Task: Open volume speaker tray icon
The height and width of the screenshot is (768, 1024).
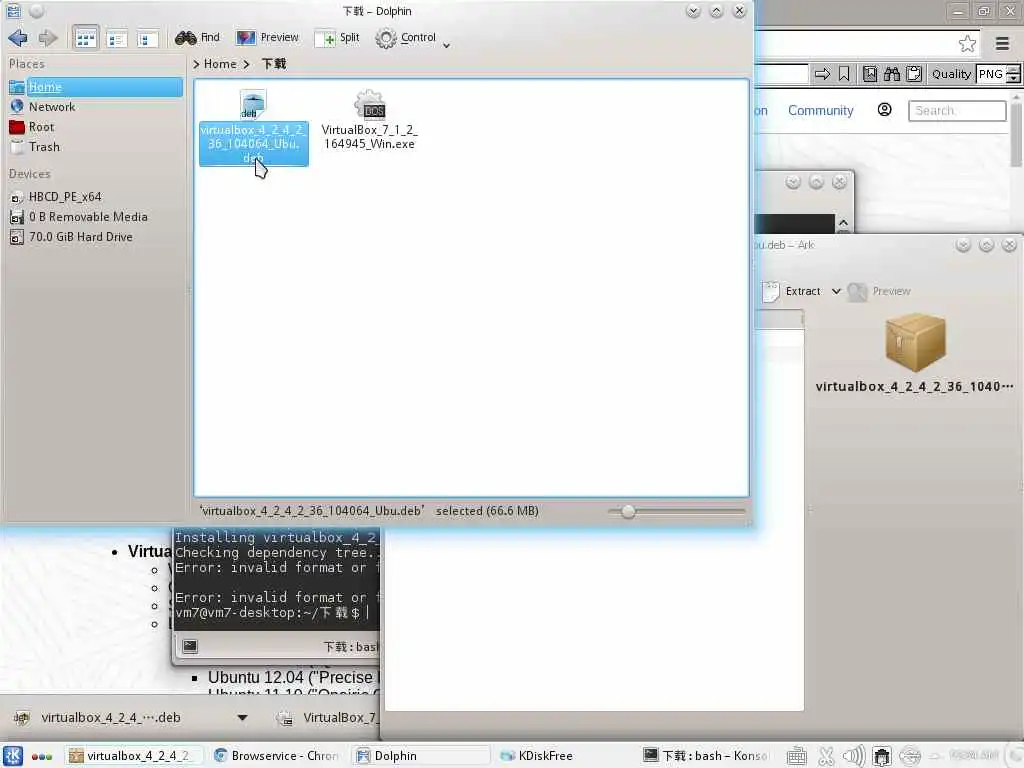Action: pos(854,756)
